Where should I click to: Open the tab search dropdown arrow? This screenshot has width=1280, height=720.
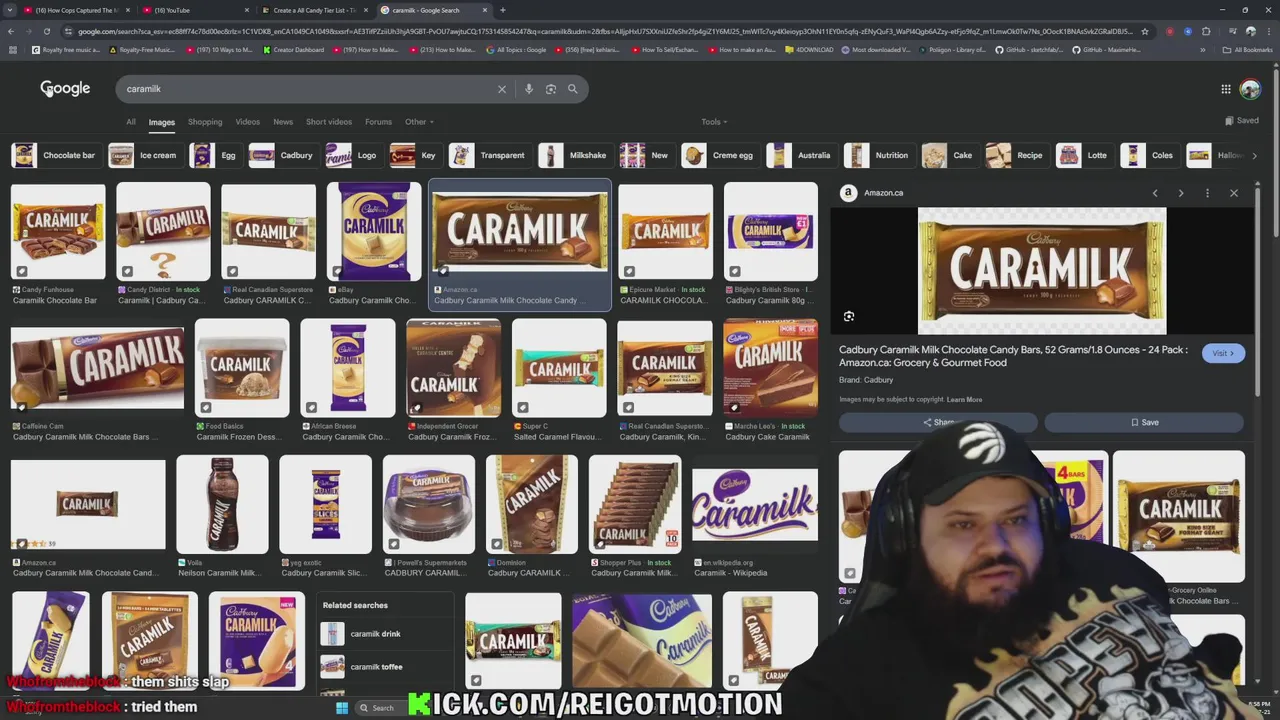10,10
